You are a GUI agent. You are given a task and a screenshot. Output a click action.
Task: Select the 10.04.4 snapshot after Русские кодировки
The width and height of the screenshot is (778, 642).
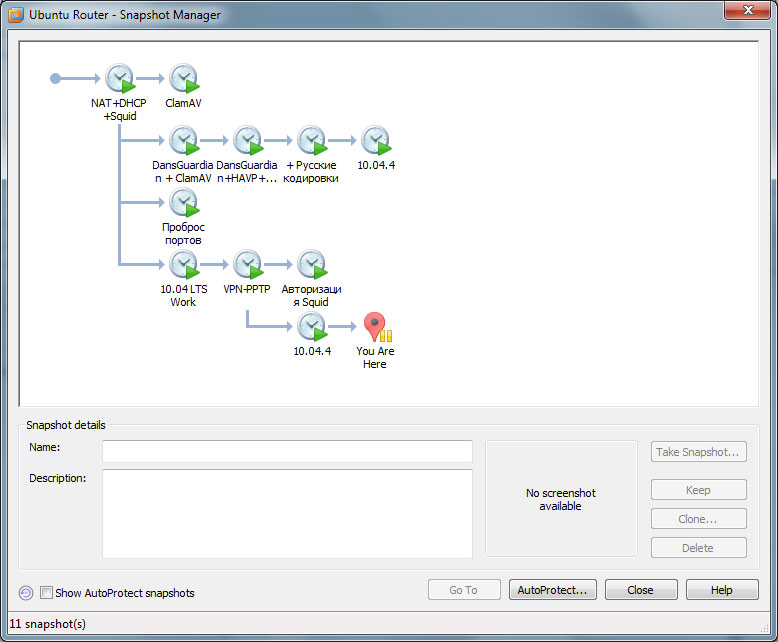pos(376,140)
